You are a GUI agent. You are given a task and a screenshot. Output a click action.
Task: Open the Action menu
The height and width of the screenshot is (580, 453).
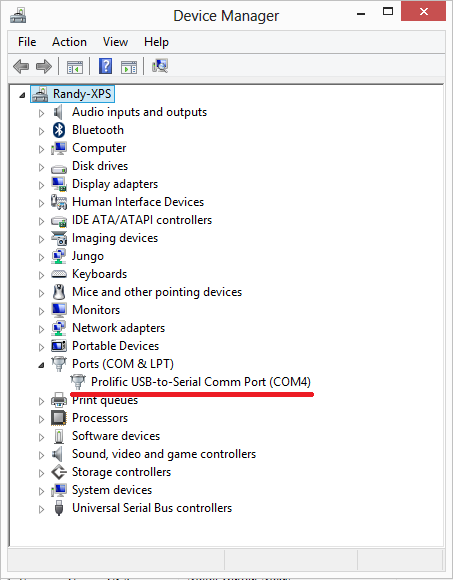69,42
